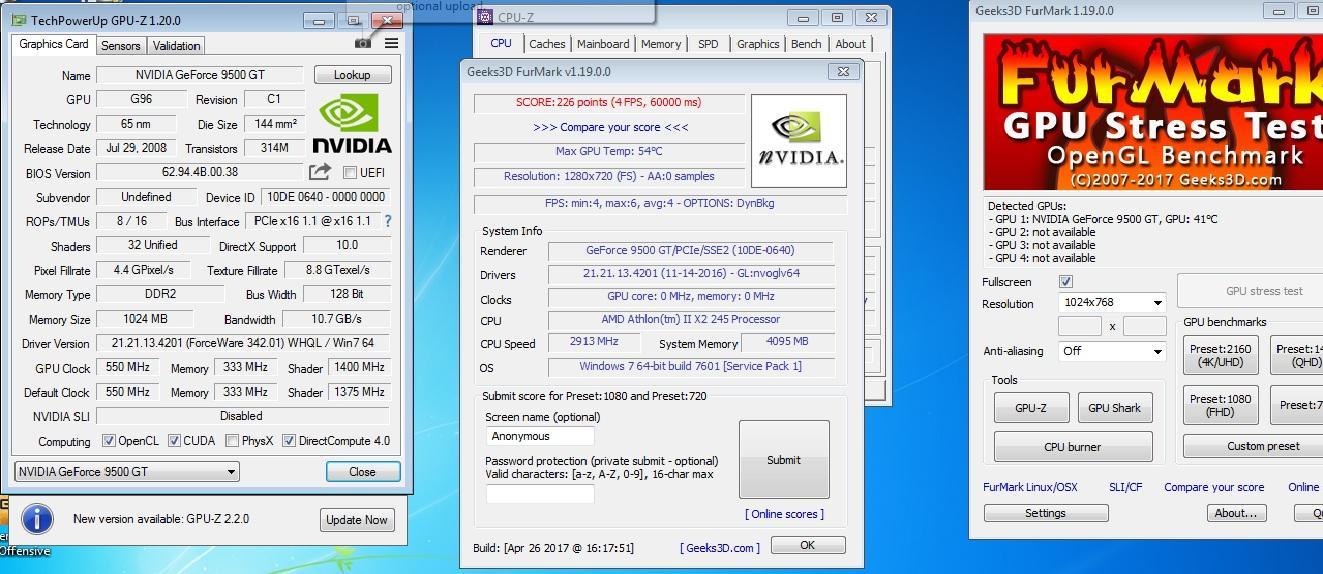The height and width of the screenshot is (574, 1323).
Task: Click the Max GPU Temp: 54°C text
Action: point(609,151)
